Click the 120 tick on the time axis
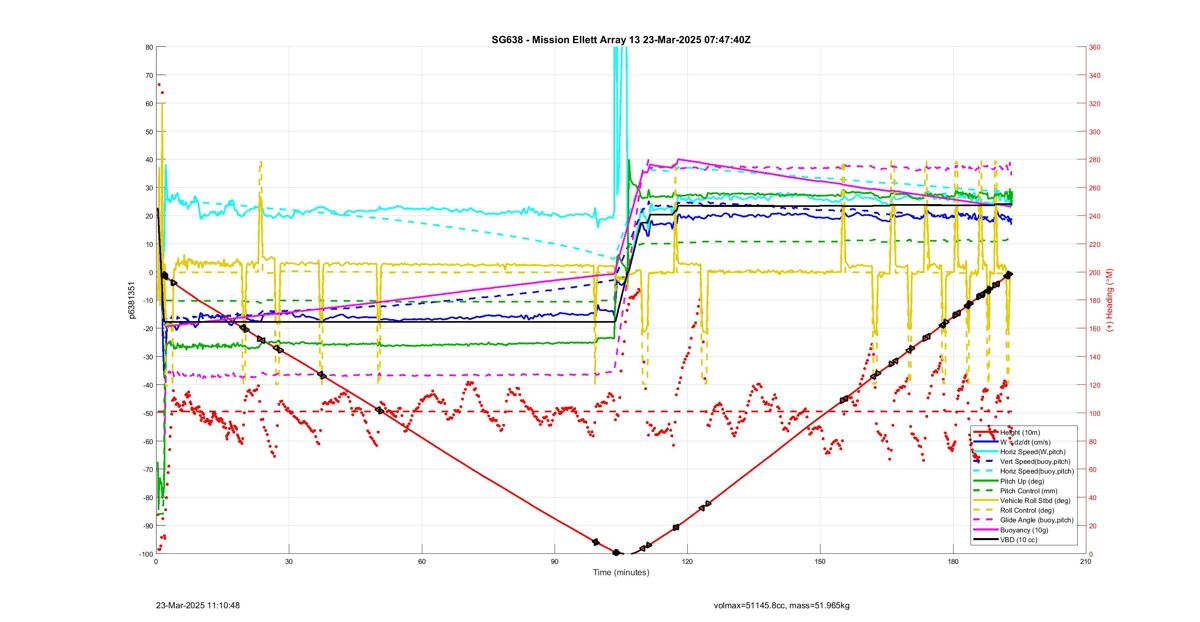The image size is (1200, 622). point(687,562)
